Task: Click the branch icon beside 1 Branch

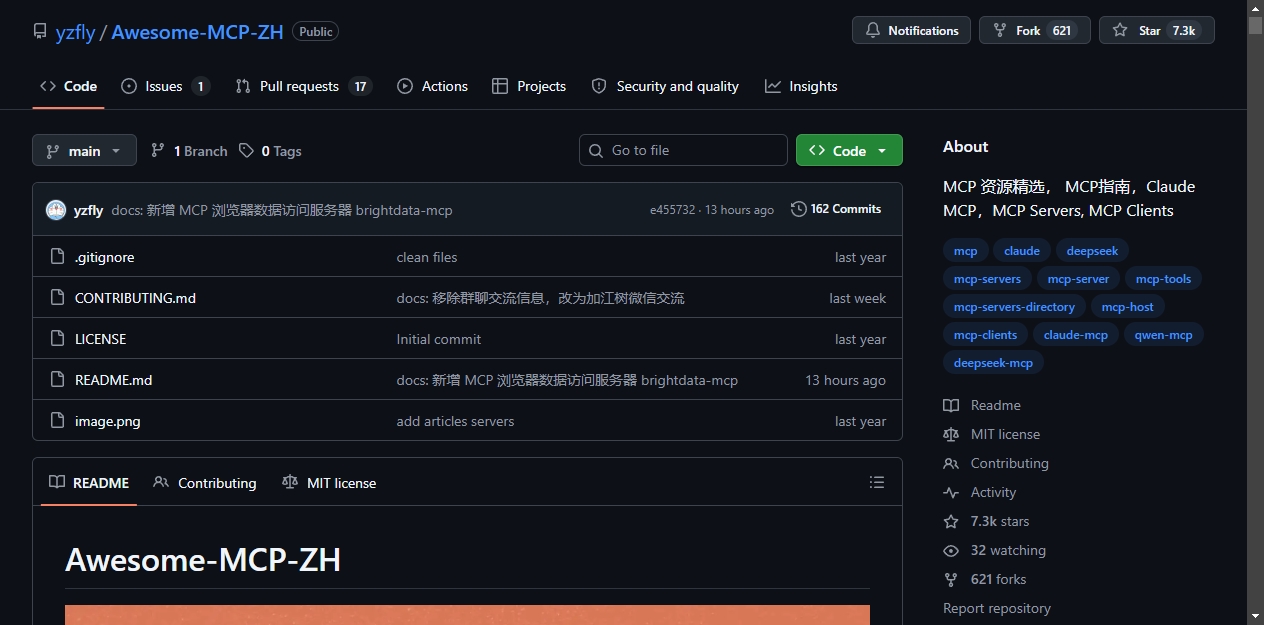Action: click(x=158, y=151)
